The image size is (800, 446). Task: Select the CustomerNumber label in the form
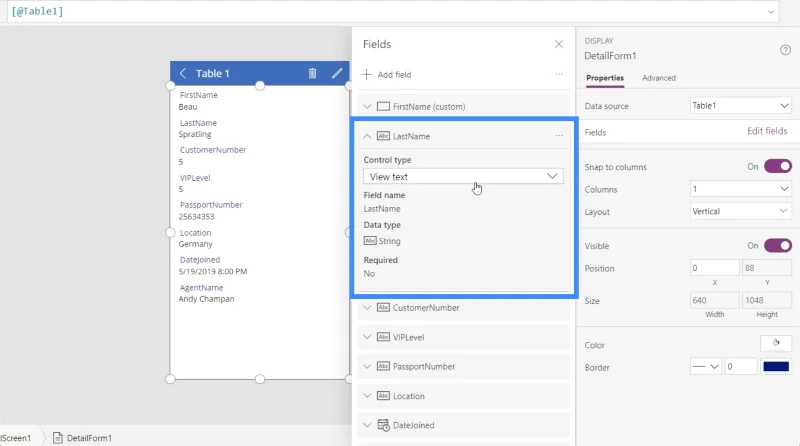(x=213, y=150)
